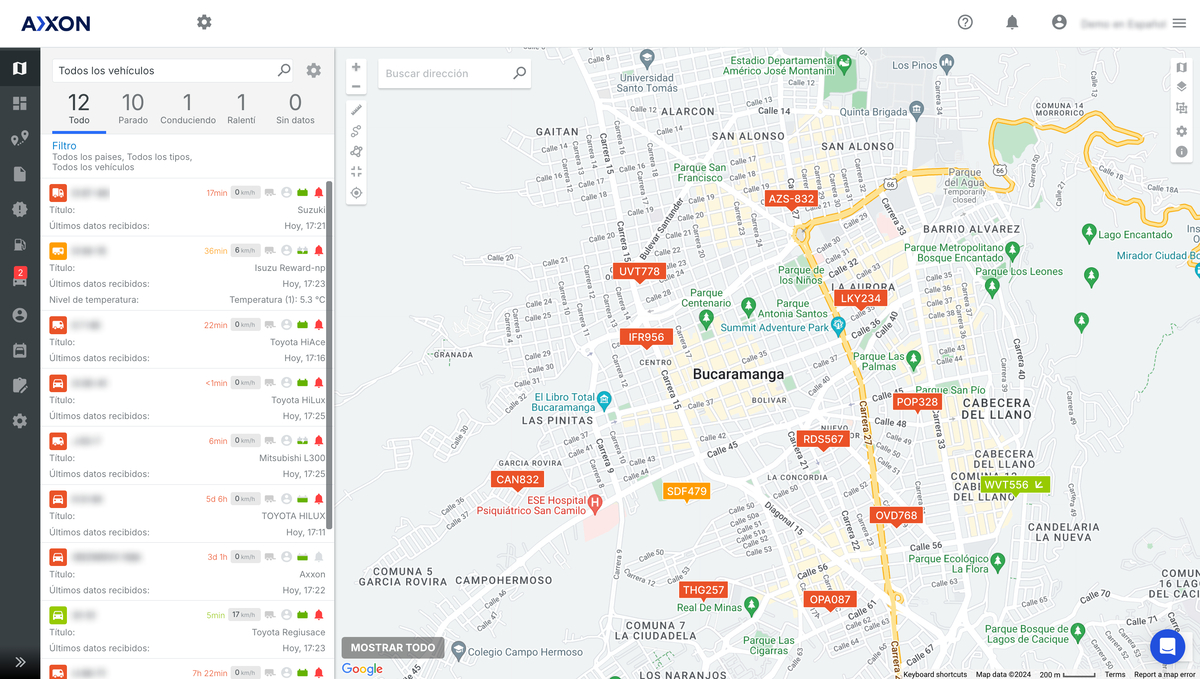This screenshot has width=1200, height=679.
Task: Open the vehicles section with 2 notifications
Action: click(x=20, y=279)
